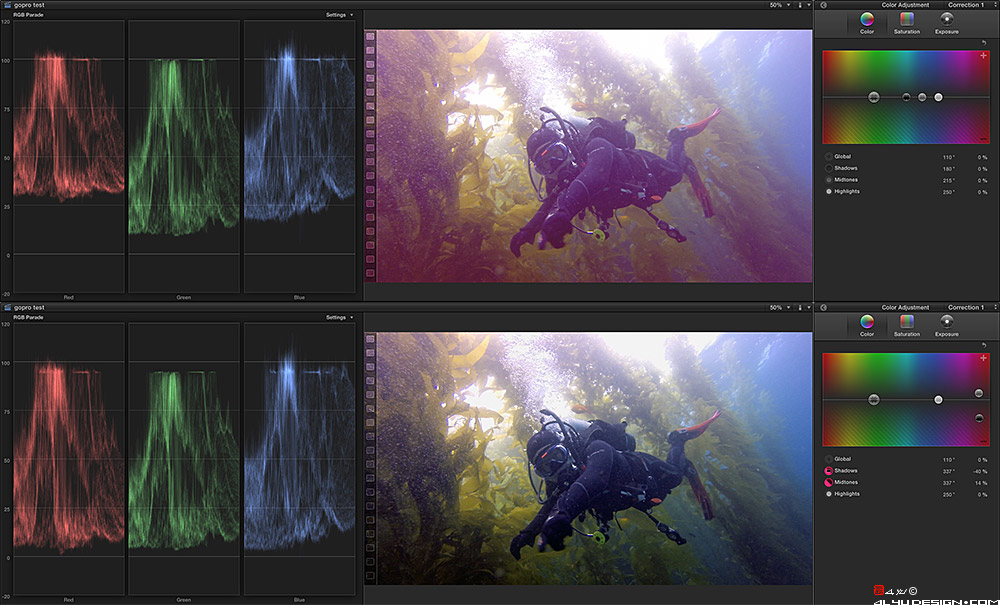Image resolution: width=1000 pixels, height=605 pixels.
Task: Grab the Global puck in the upper color board
Action: tap(874, 97)
